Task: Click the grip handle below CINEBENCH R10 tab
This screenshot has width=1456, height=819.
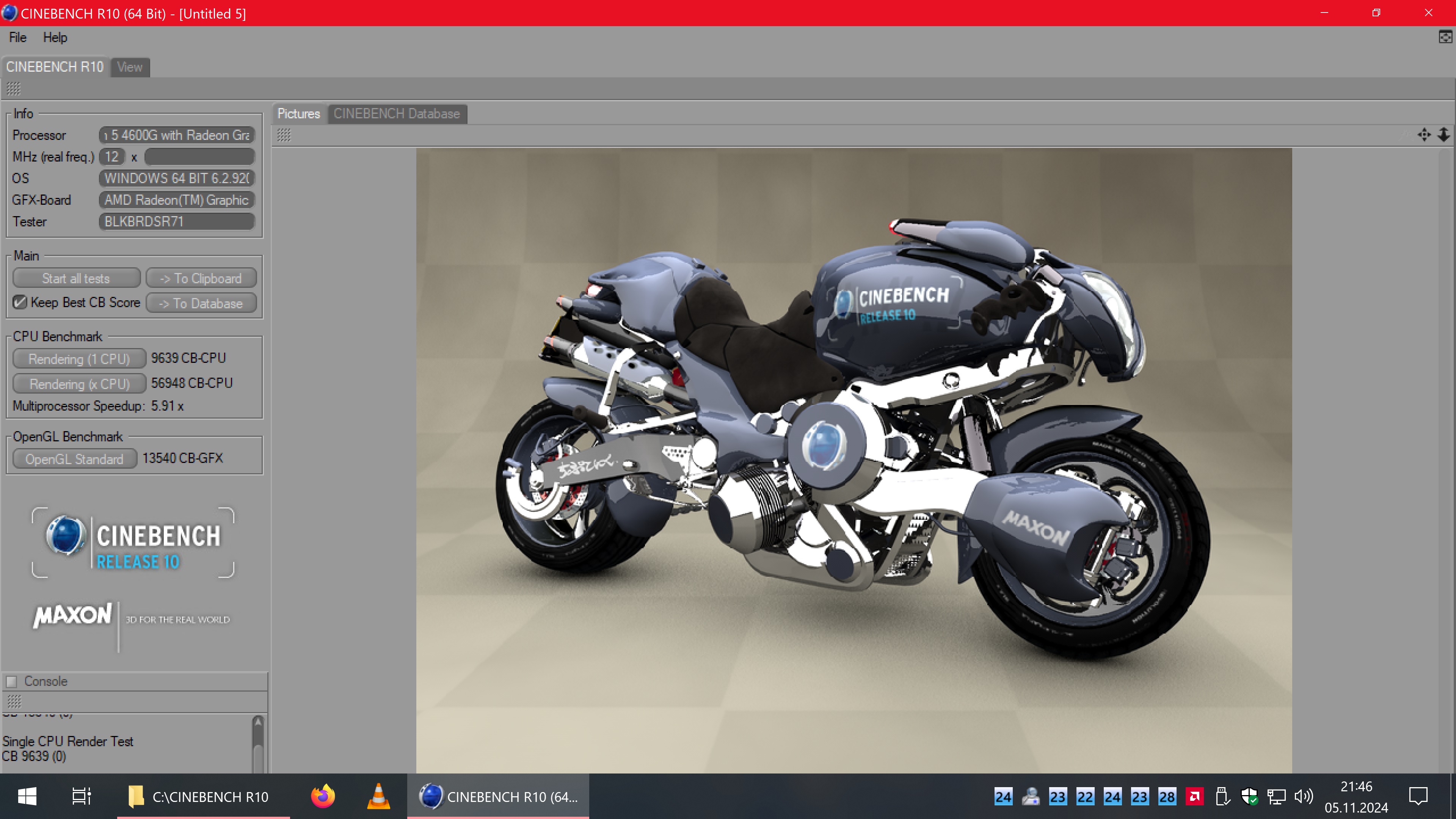Action: [x=14, y=89]
